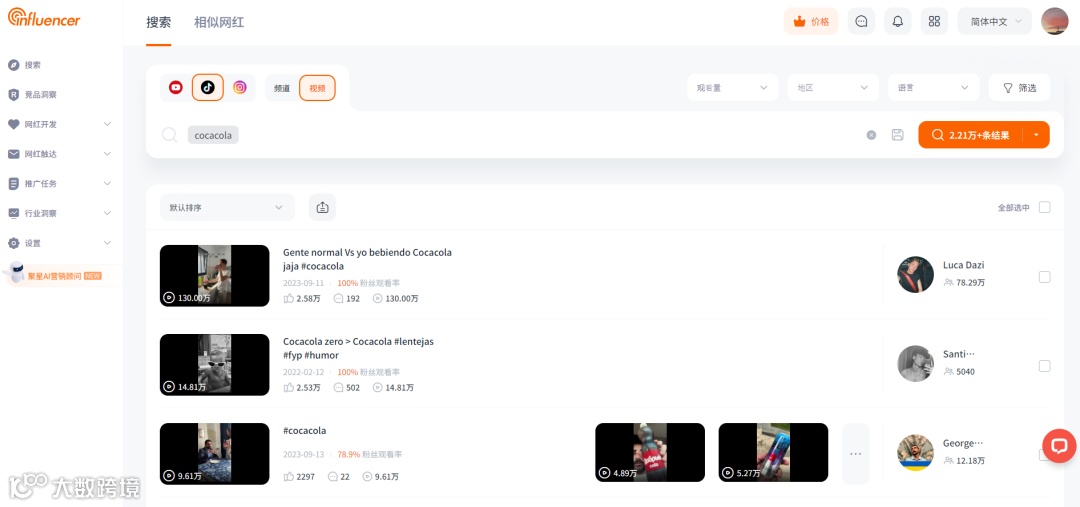
Task: Select the 视频 tab
Action: (x=318, y=88)
